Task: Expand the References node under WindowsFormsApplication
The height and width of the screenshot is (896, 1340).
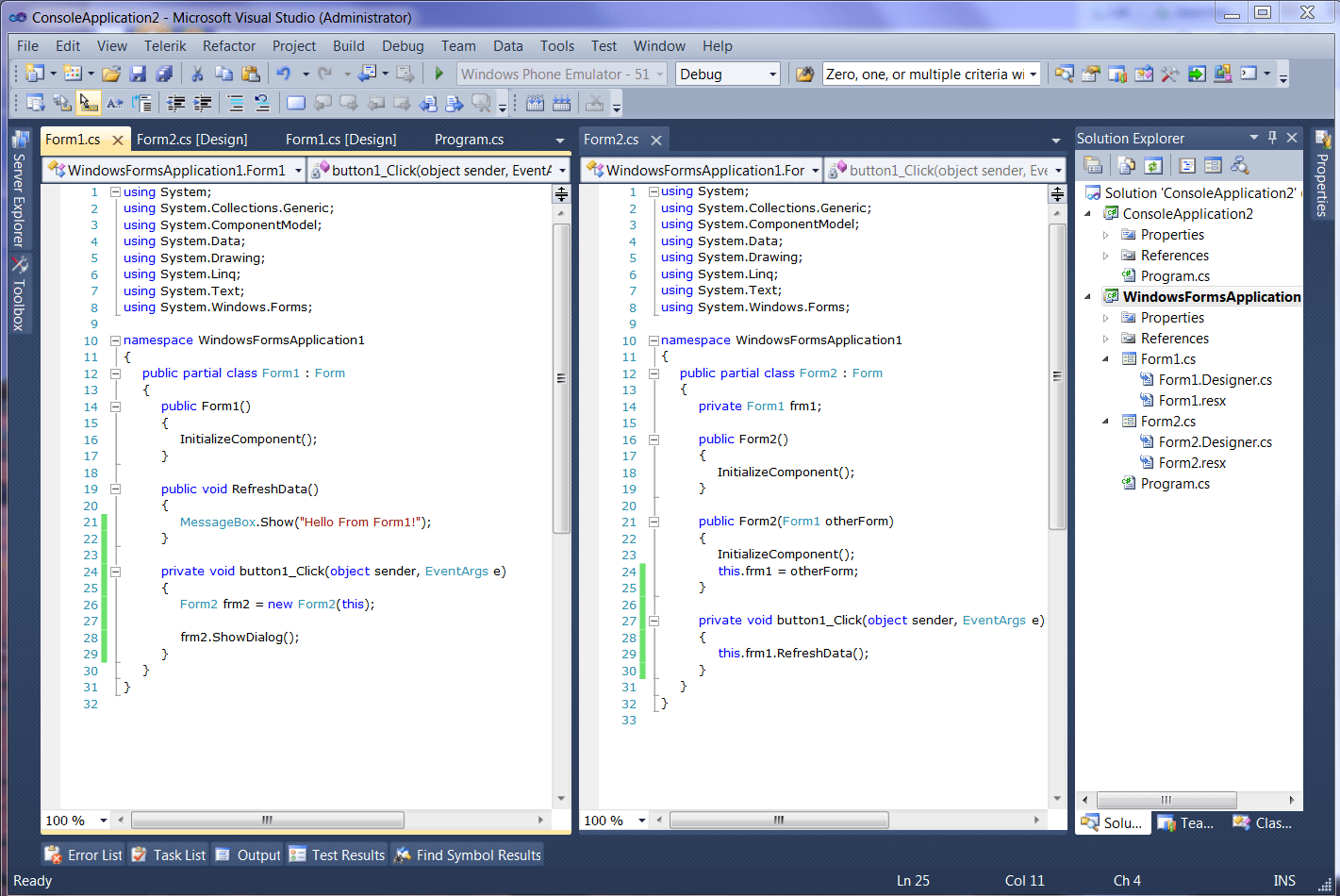Action: pos(1106,339)
